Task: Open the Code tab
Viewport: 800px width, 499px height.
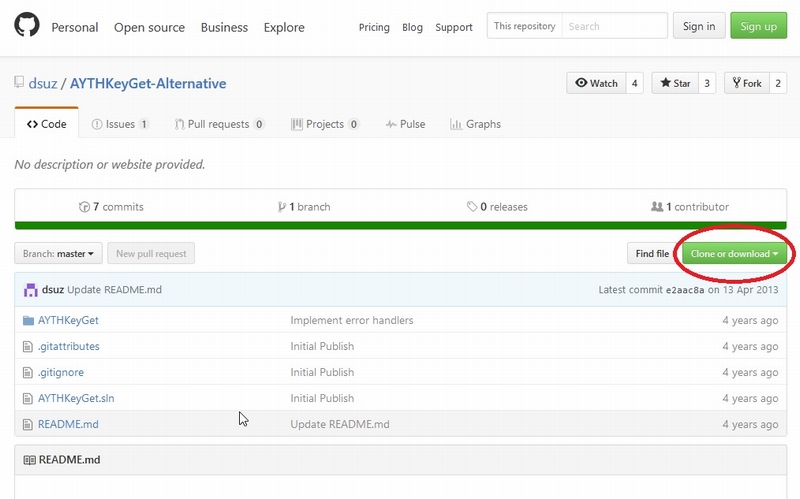Action: pos(46,124)
